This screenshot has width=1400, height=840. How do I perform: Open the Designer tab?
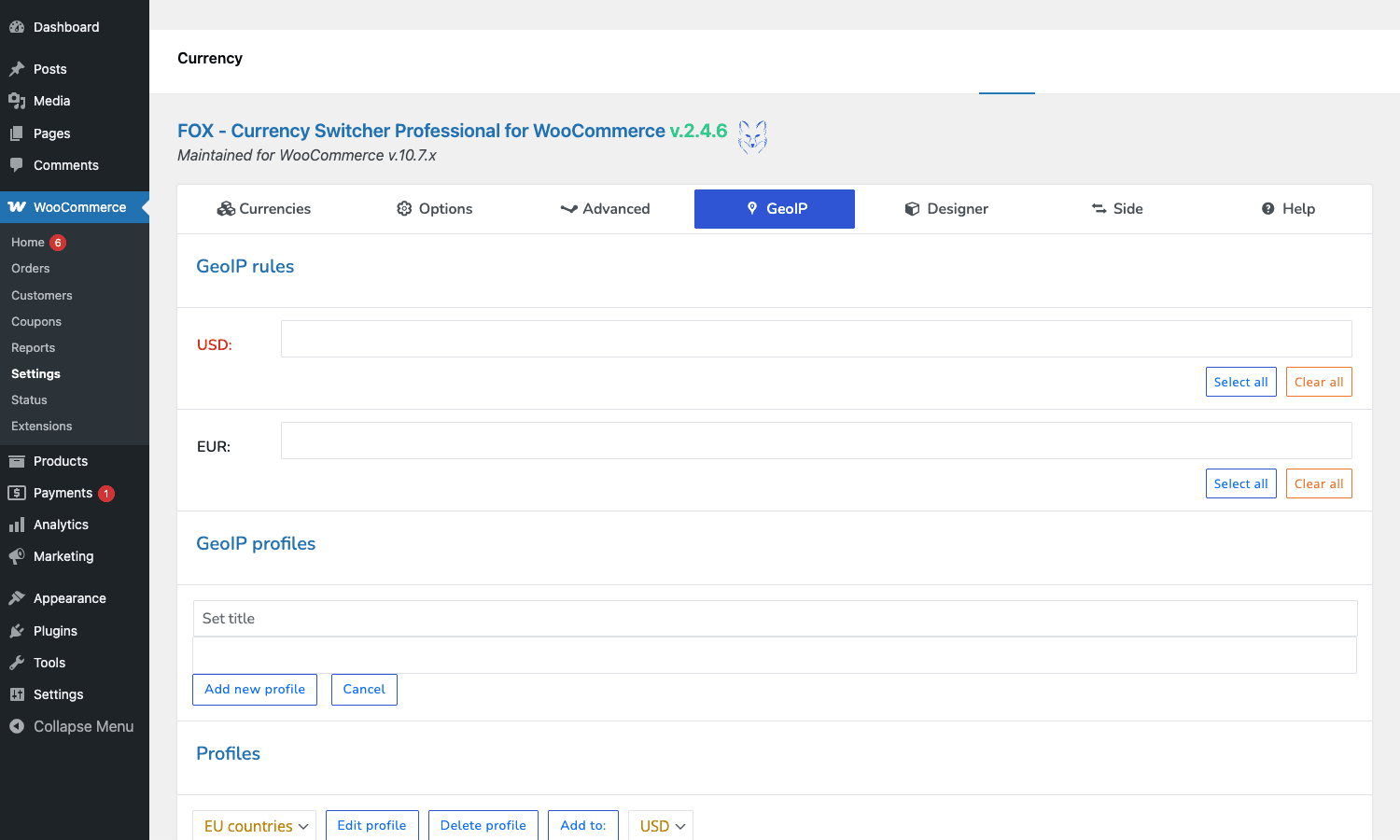(x=946, y=209)
